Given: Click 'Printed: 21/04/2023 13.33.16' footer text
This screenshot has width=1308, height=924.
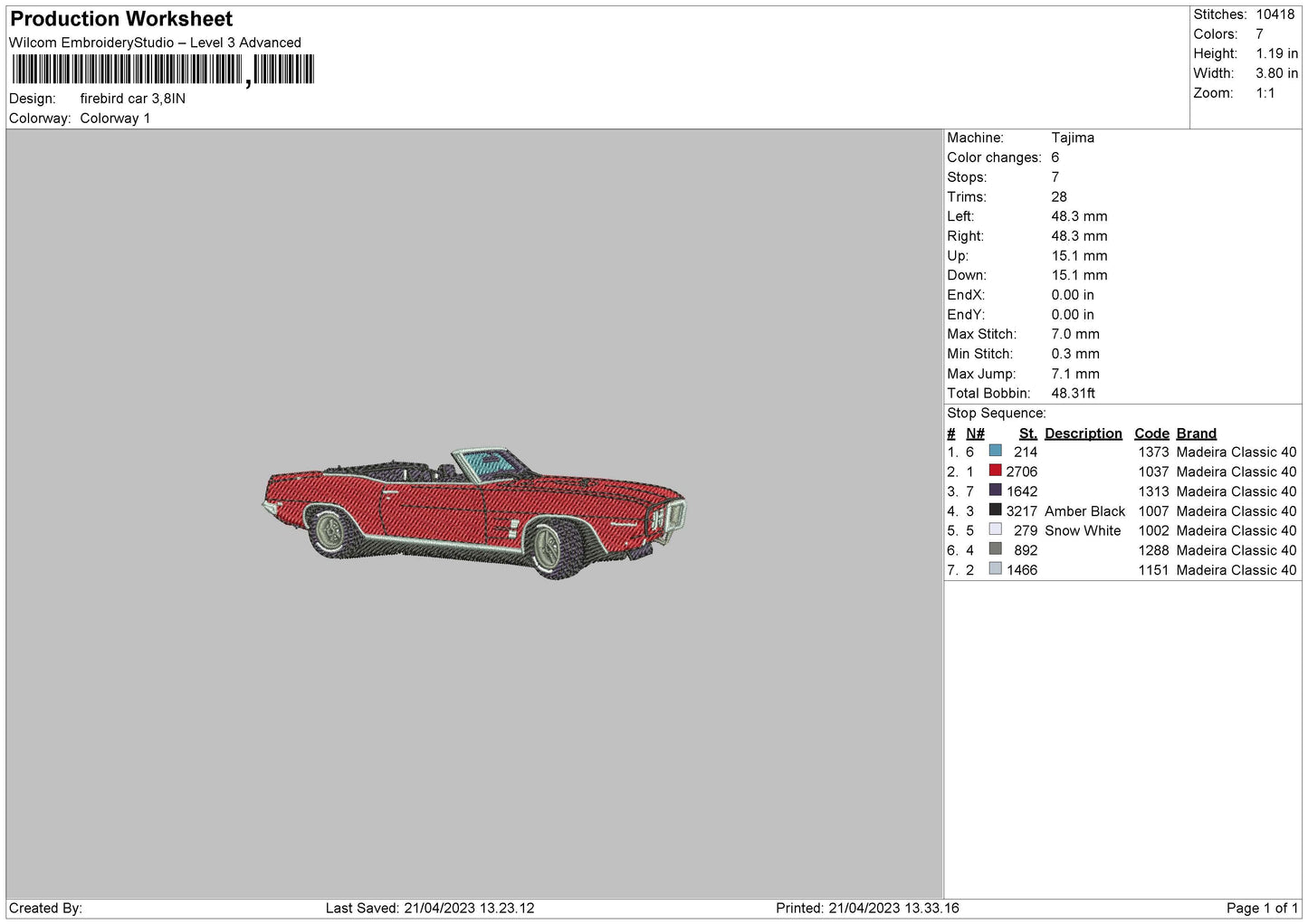Looking at the screenshot, I should pyautogui.click(x=867, y=908).
